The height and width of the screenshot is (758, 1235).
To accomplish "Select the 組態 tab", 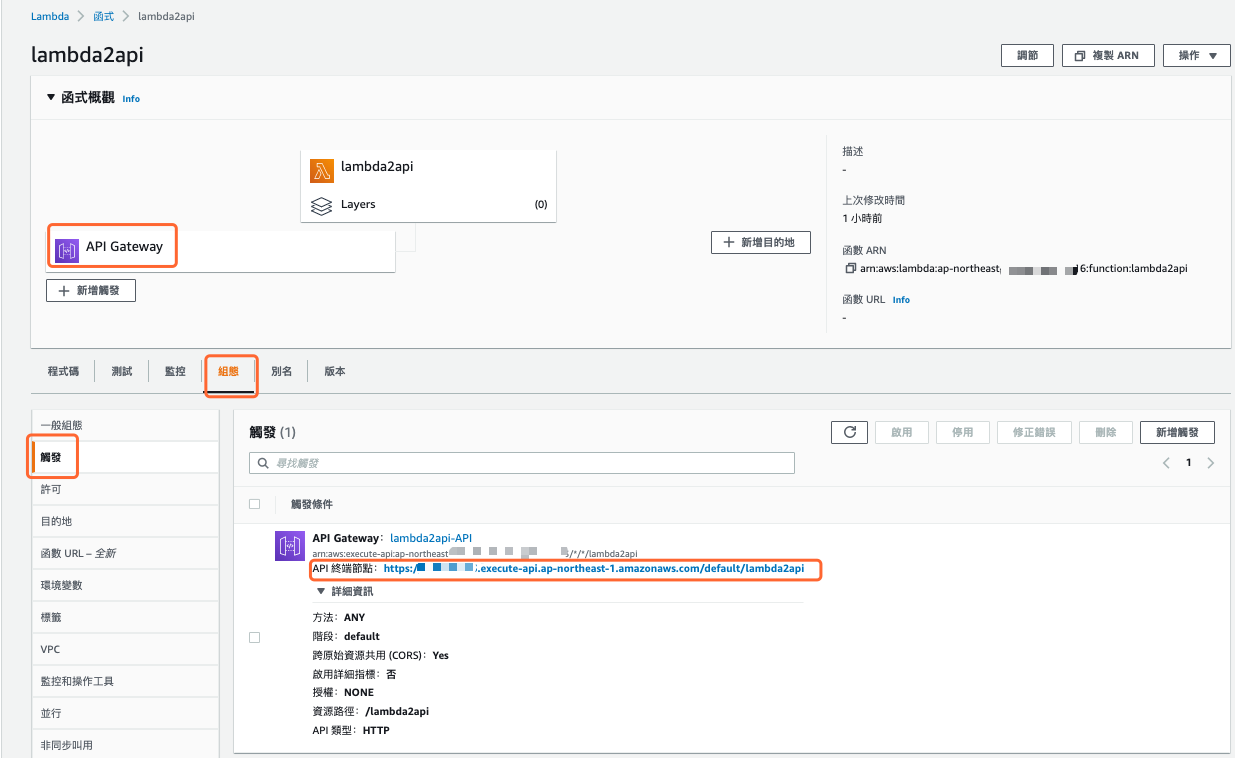I will [x=229, y=371].
